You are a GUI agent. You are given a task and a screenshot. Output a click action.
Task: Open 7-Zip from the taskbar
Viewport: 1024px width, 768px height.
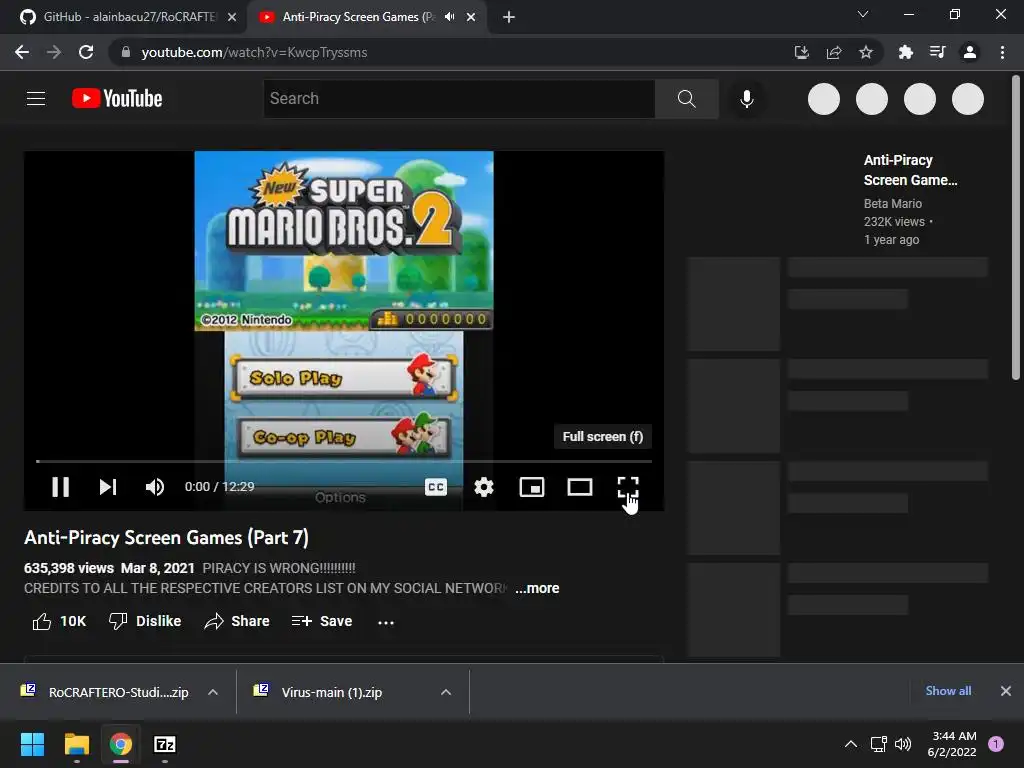pyautogui.click(x=165, y=744)
